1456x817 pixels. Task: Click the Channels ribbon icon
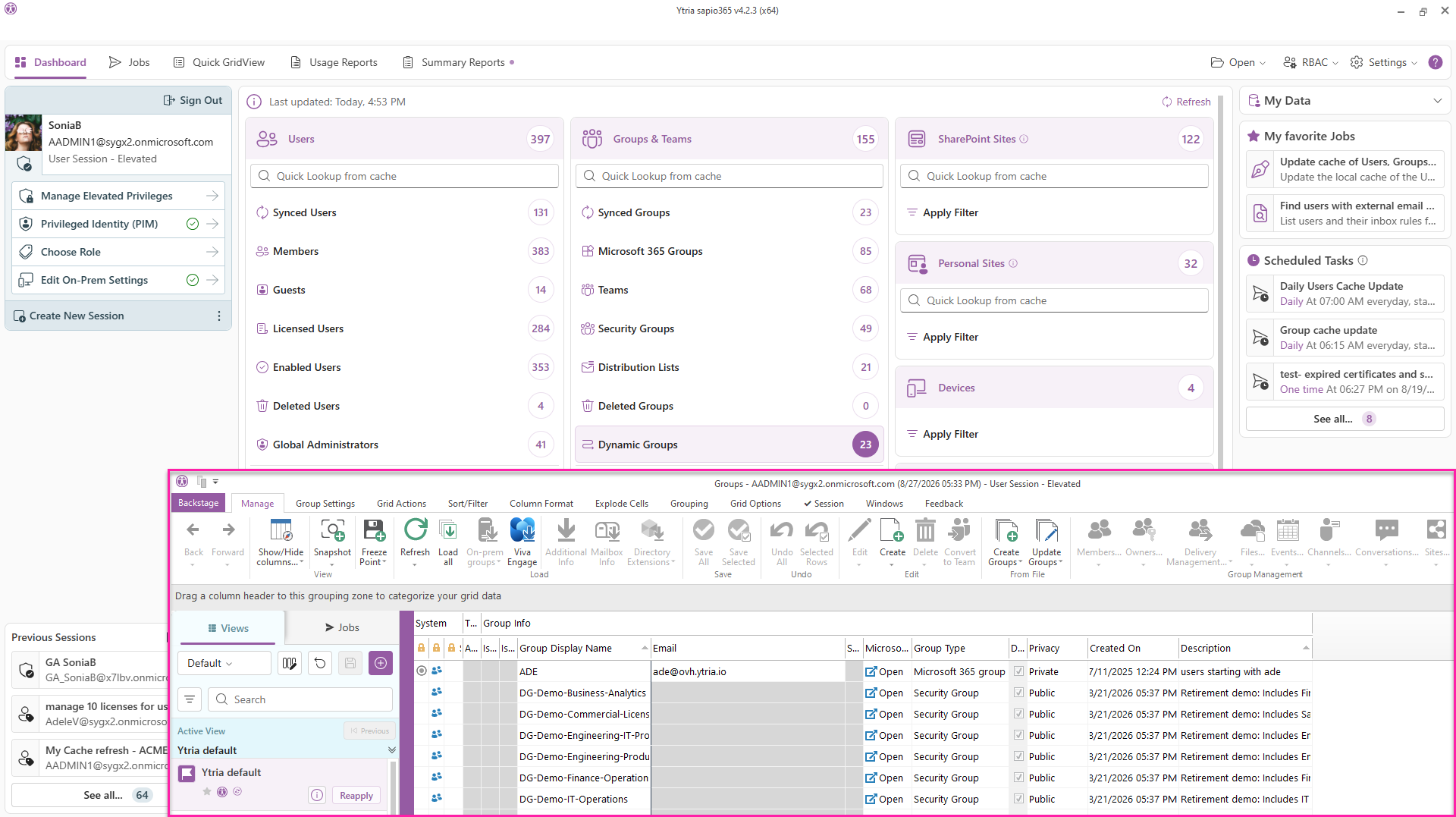point(1329,529)
